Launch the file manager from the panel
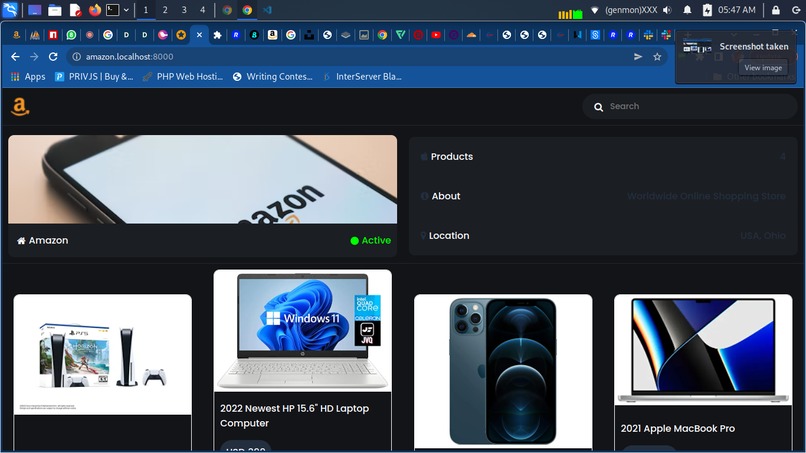Screen dimensions: 806x453 tap(54, 10)
